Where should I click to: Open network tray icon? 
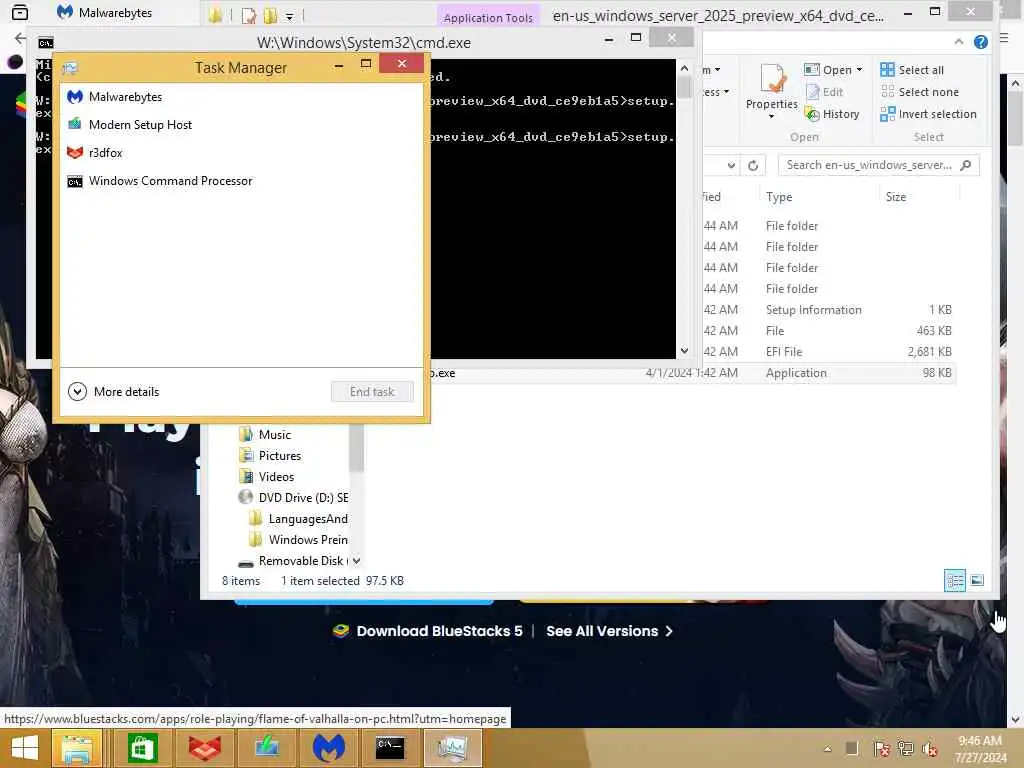pyautogui.click(x=905, y=749)
